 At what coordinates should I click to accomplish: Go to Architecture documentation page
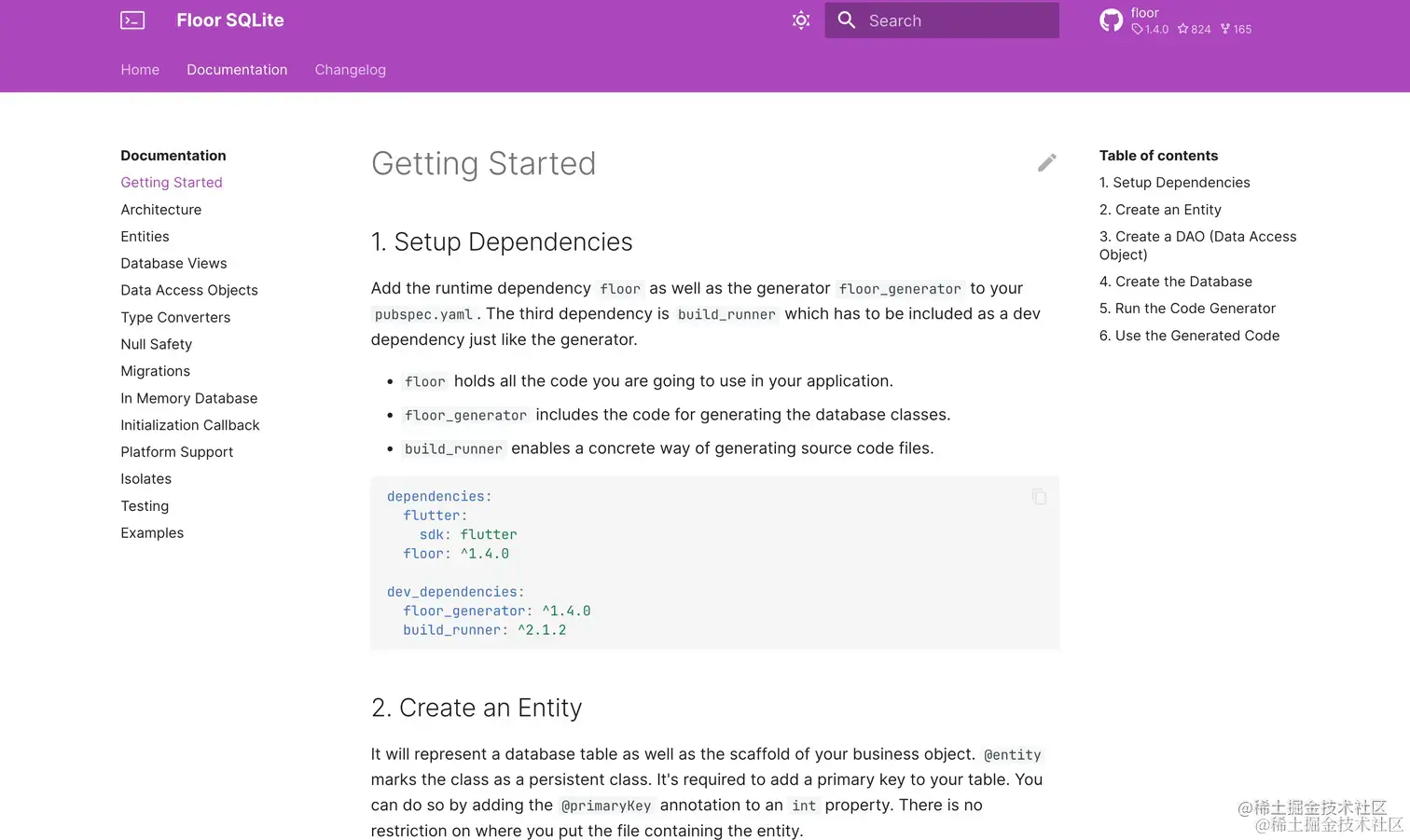161,210
